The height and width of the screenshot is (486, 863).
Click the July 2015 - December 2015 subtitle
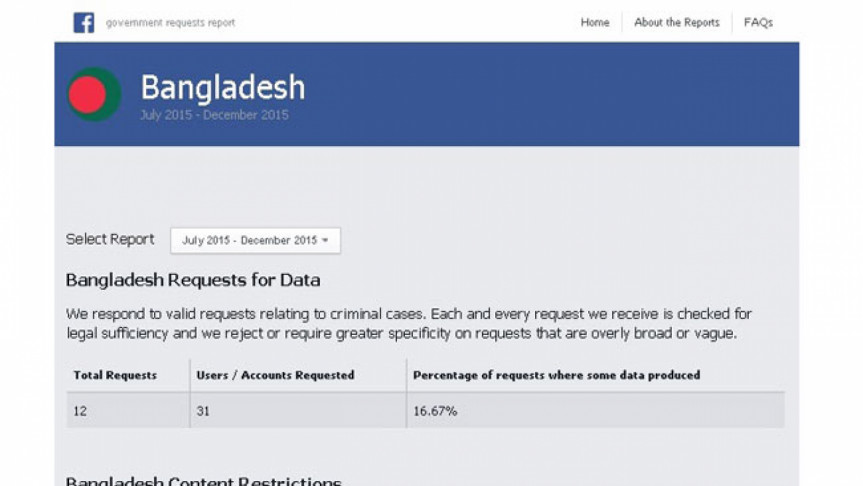(214, 115)
